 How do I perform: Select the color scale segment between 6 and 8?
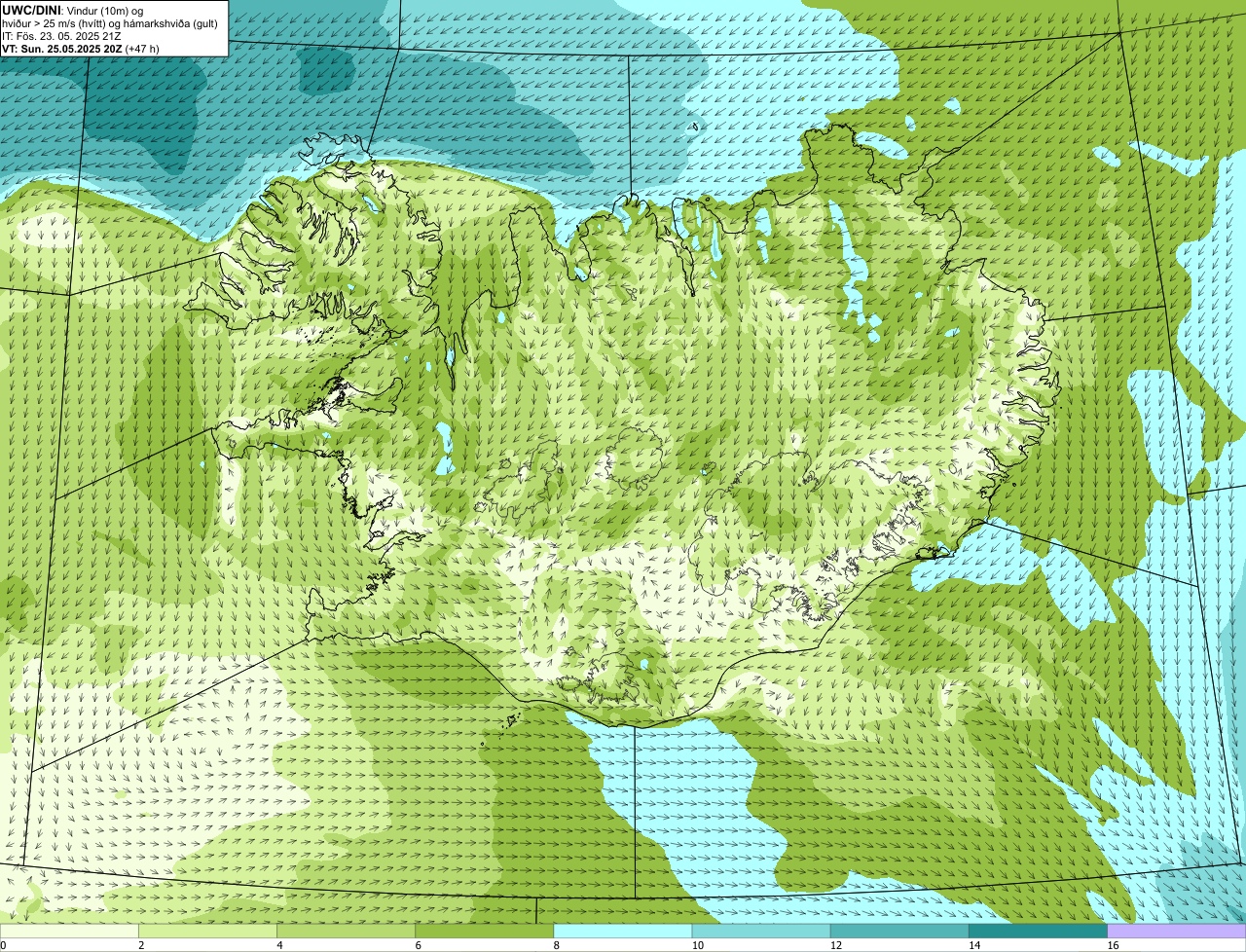[485, 931]
